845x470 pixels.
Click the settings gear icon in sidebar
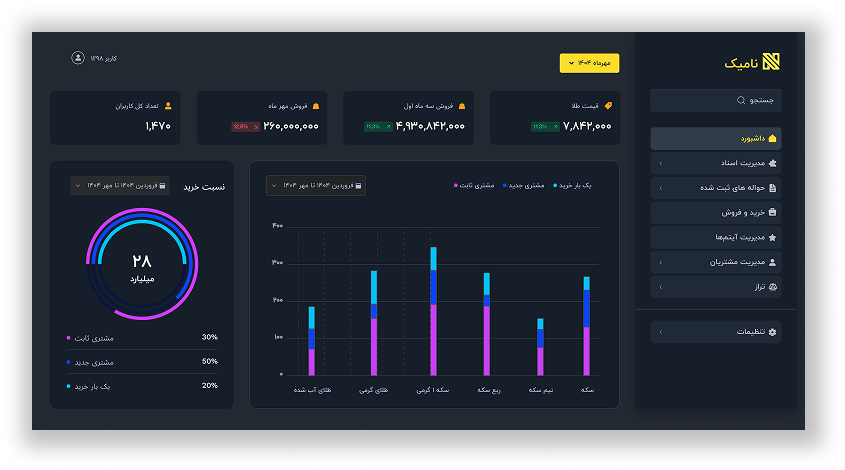pyautogui.click(x=772, y=332)
